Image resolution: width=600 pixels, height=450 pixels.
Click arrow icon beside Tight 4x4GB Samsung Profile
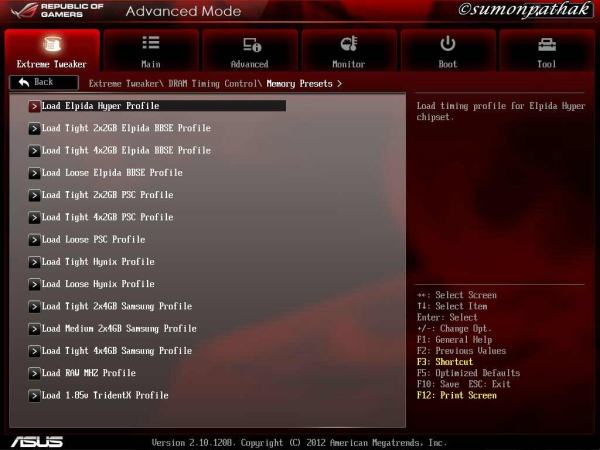pos(34,351)
